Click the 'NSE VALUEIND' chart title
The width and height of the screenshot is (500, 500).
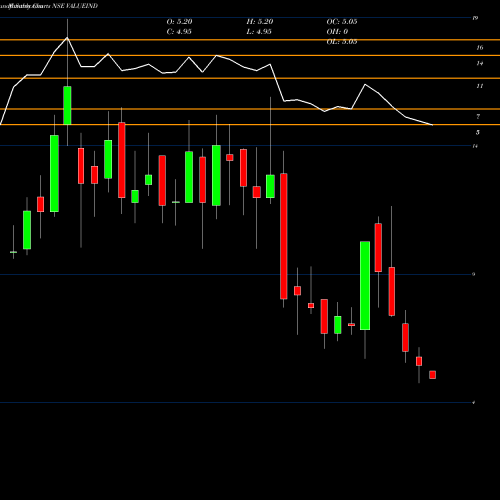point(75,6)
